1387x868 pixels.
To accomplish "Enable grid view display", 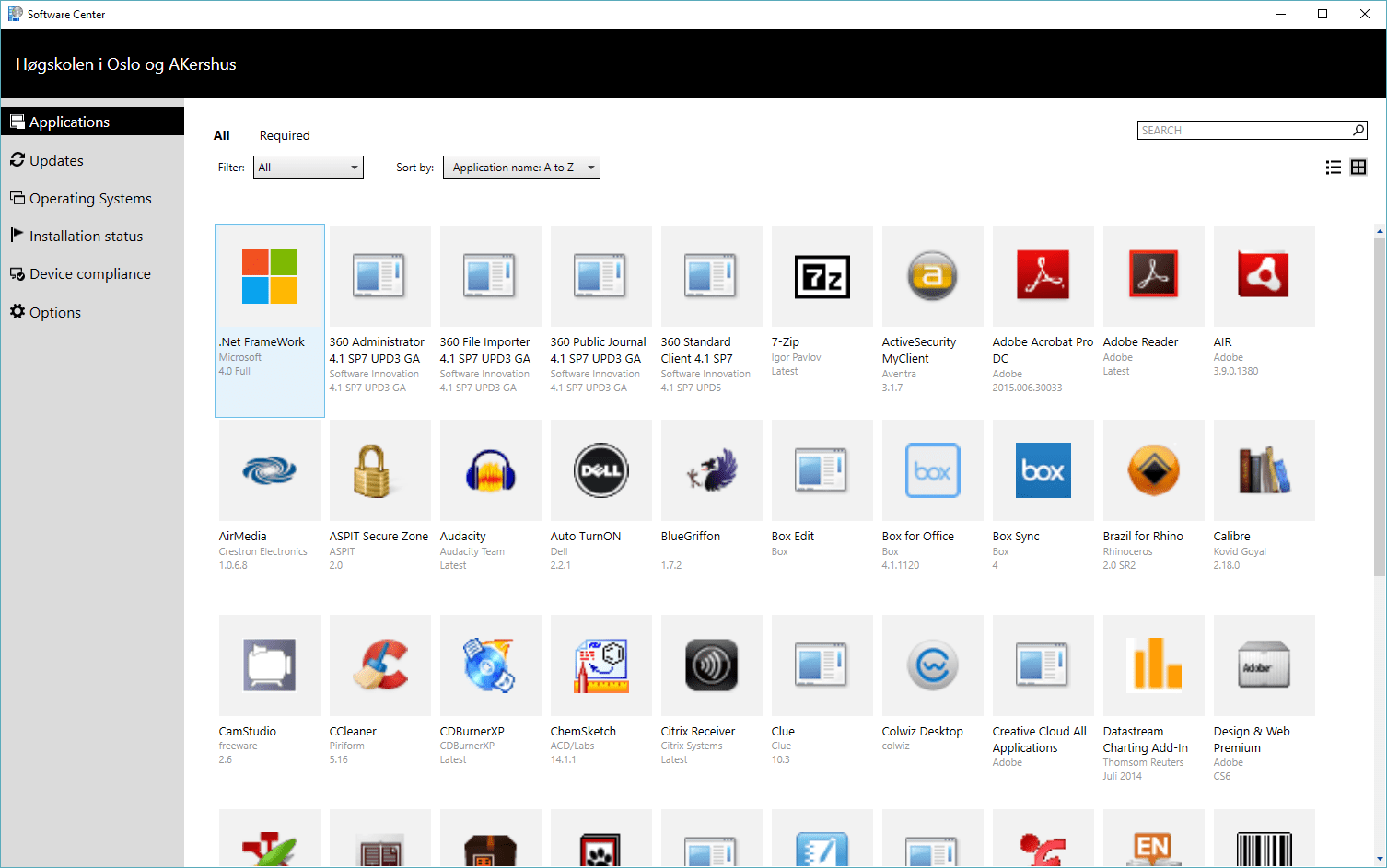I will click(x=1358, y=167).
